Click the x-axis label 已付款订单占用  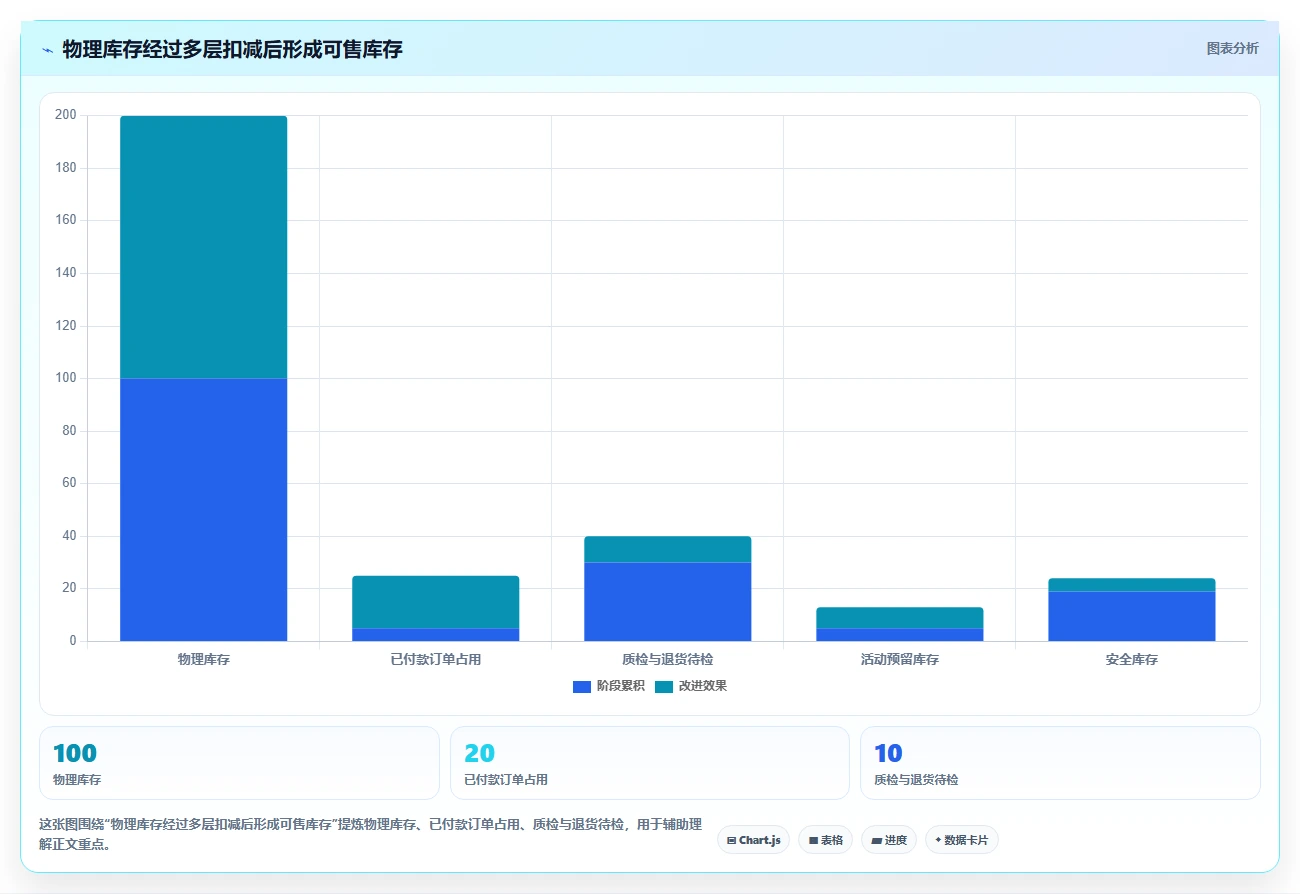435,660
